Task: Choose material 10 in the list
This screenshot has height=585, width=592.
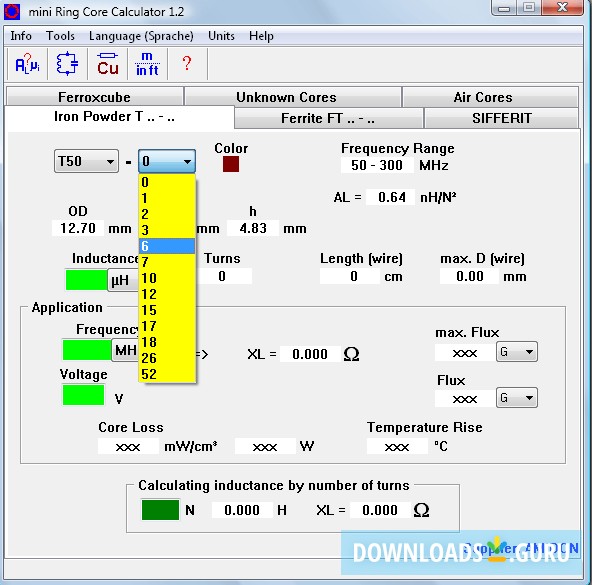Action: click(167, 278)
